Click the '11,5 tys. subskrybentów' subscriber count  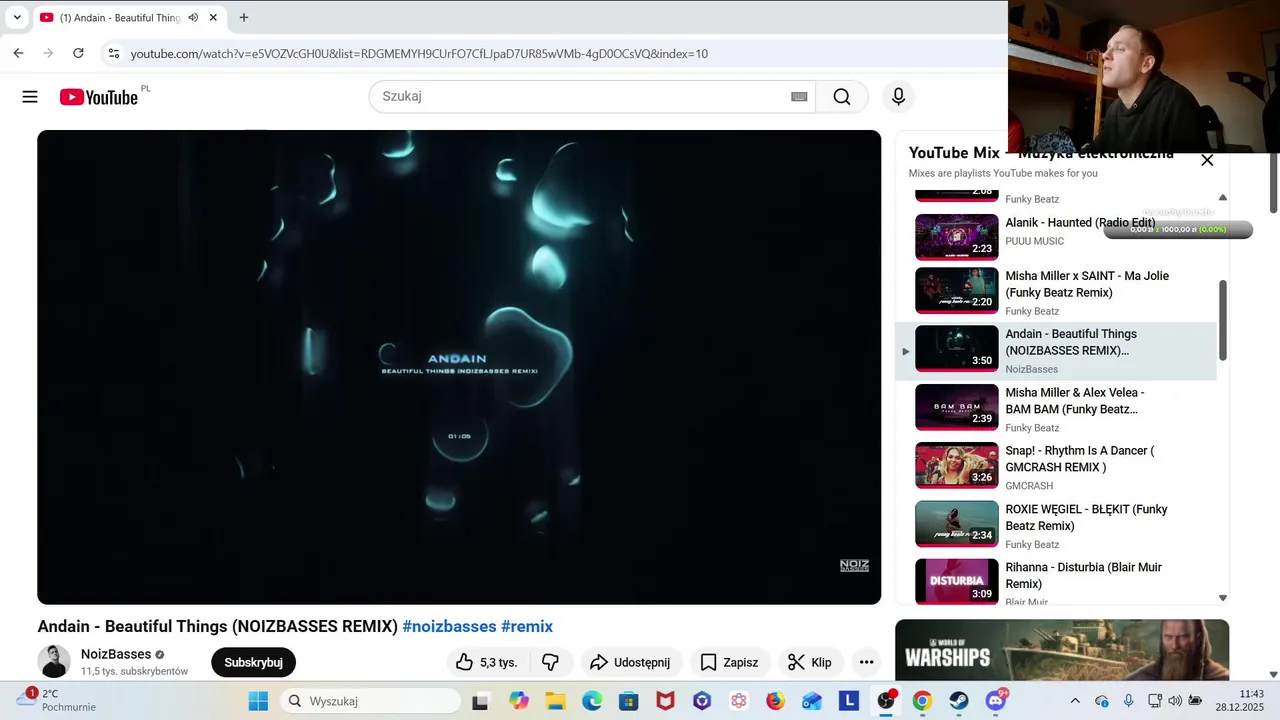tap(134, 671)
